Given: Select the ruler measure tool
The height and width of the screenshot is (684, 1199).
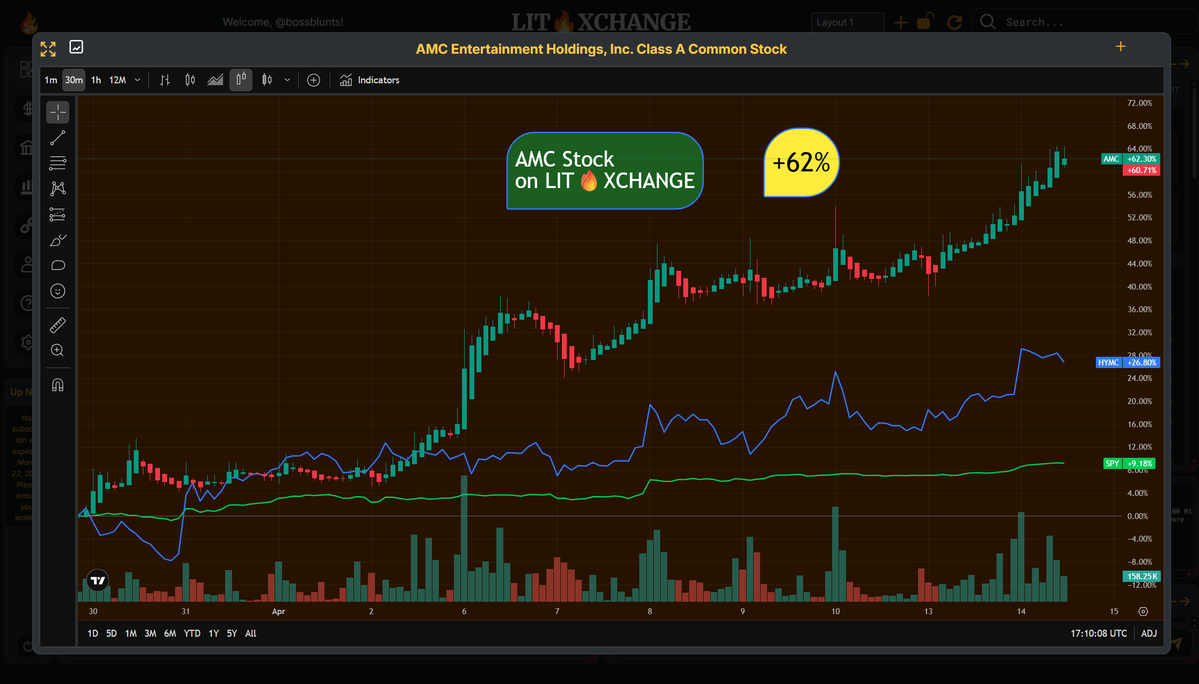Looking at the screenshot, I should [57, 325].
